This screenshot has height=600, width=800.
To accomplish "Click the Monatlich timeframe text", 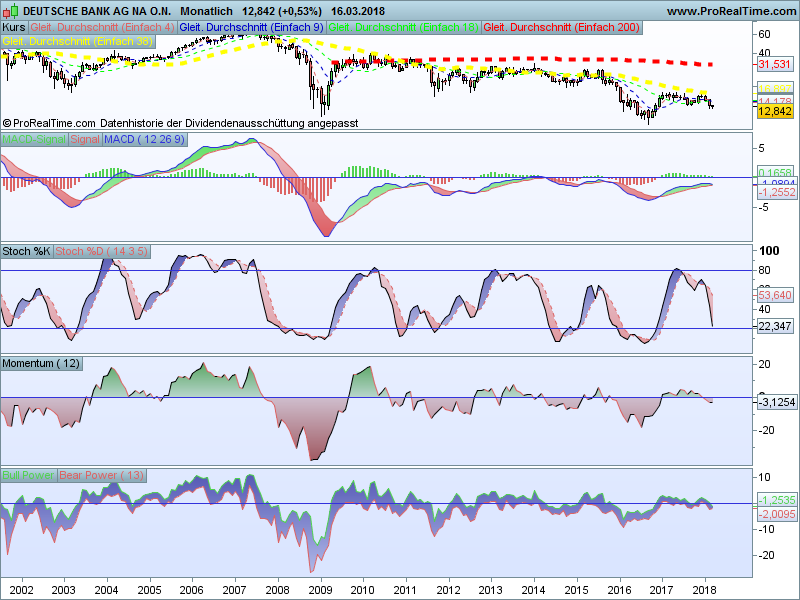I will [x=206, y=11].
